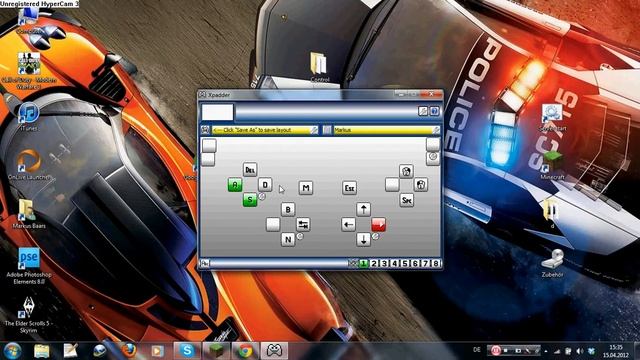This screenshot has width=640, height=360.
Task: Click the Xpadder gamepad taskbar icon
Action: 274,351
